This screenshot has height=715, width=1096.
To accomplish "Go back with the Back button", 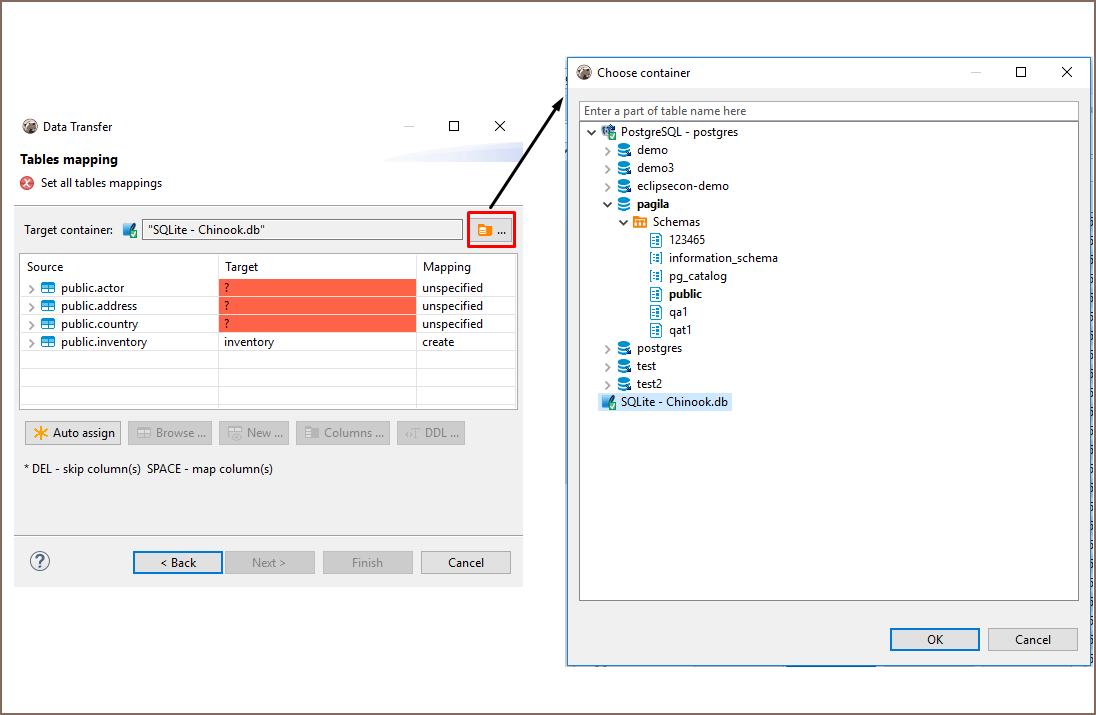I will (x=179, y=563).
